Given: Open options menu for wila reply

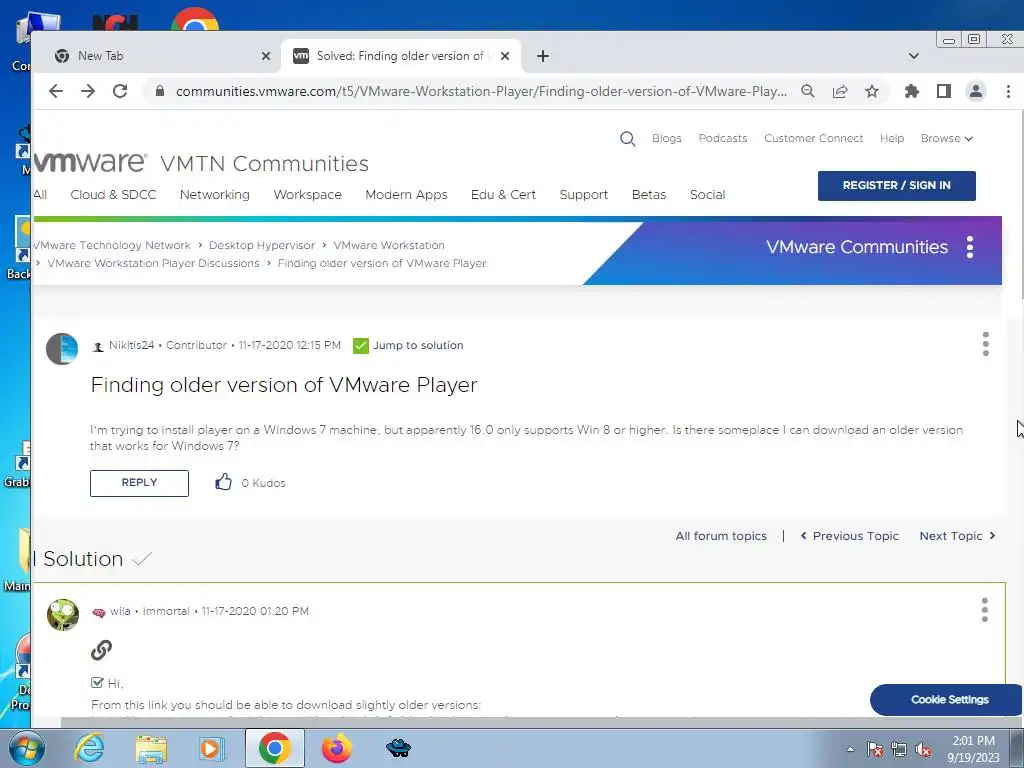Looking at the screenshot, I should (985, 610).
